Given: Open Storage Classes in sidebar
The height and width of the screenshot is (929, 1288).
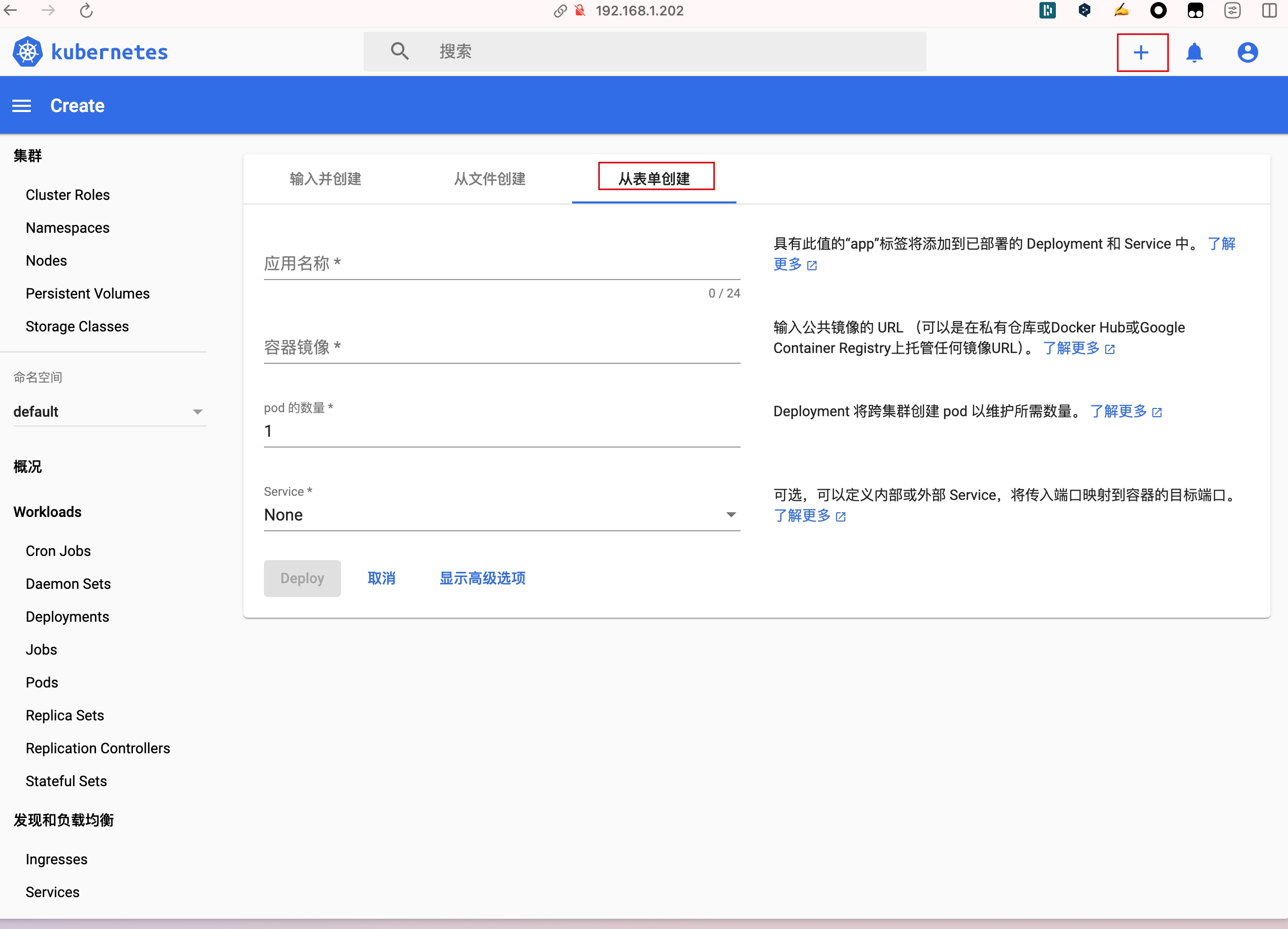Looking at the screenshot, I should tap(77, 327).
